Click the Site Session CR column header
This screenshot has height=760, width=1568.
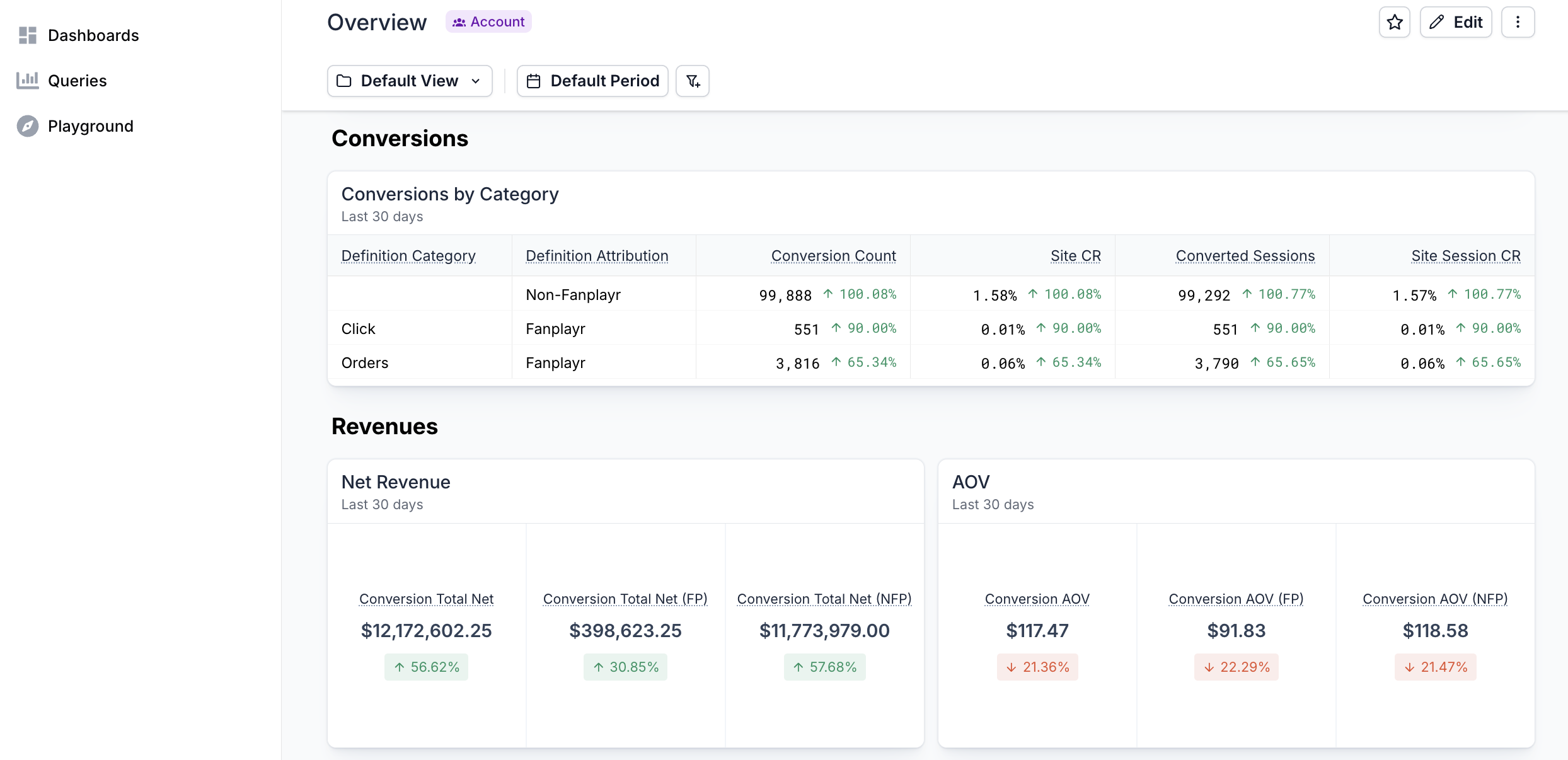point(1465,256)
